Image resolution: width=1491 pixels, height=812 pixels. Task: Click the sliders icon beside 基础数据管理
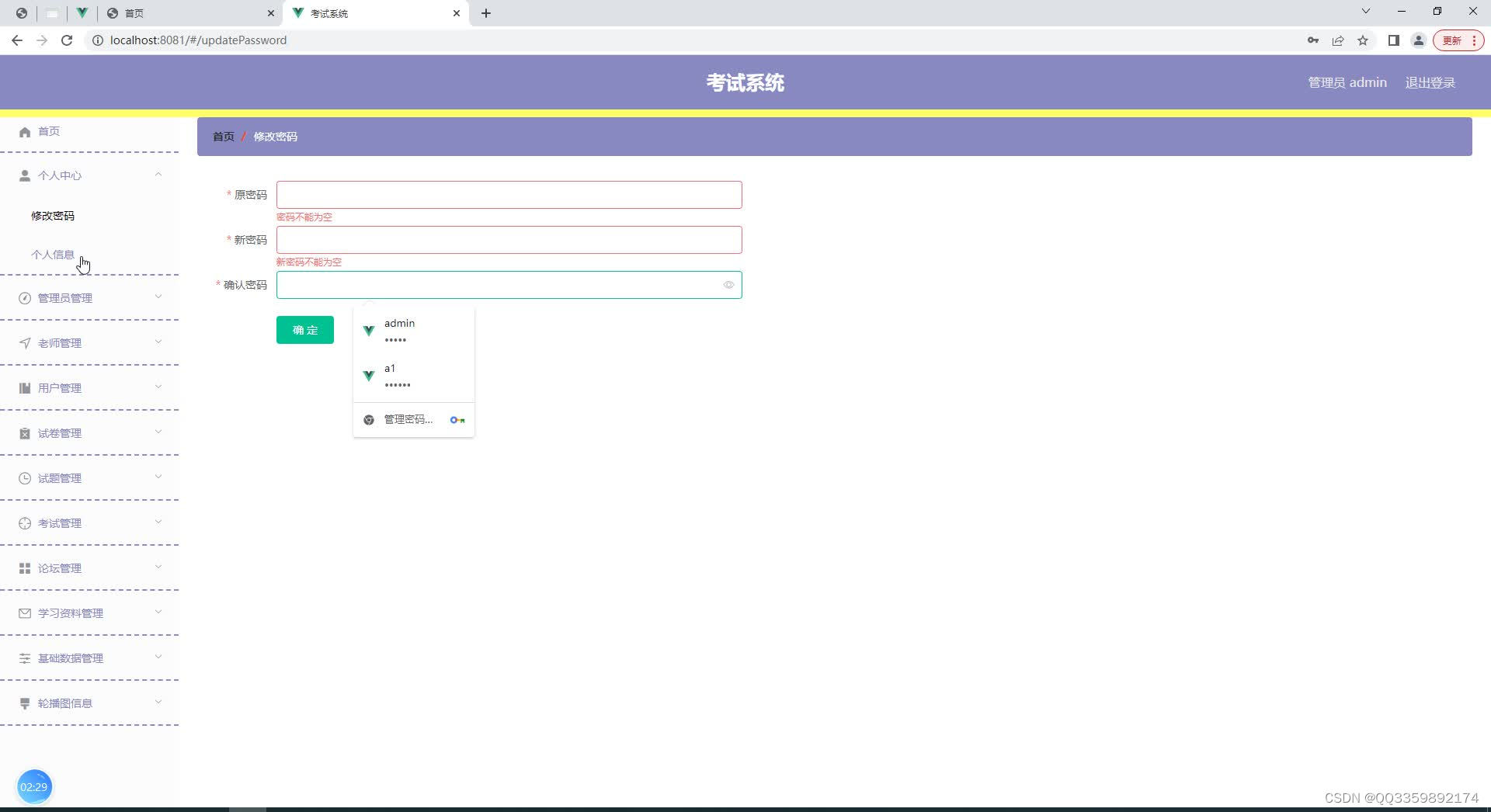25,659
